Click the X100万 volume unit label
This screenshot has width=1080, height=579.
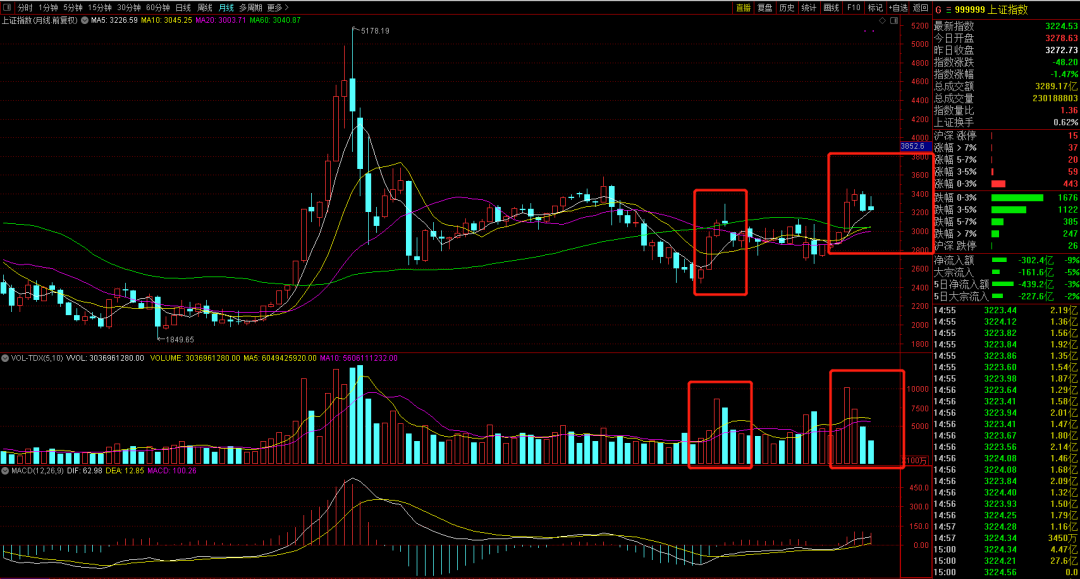click(916, 460)
